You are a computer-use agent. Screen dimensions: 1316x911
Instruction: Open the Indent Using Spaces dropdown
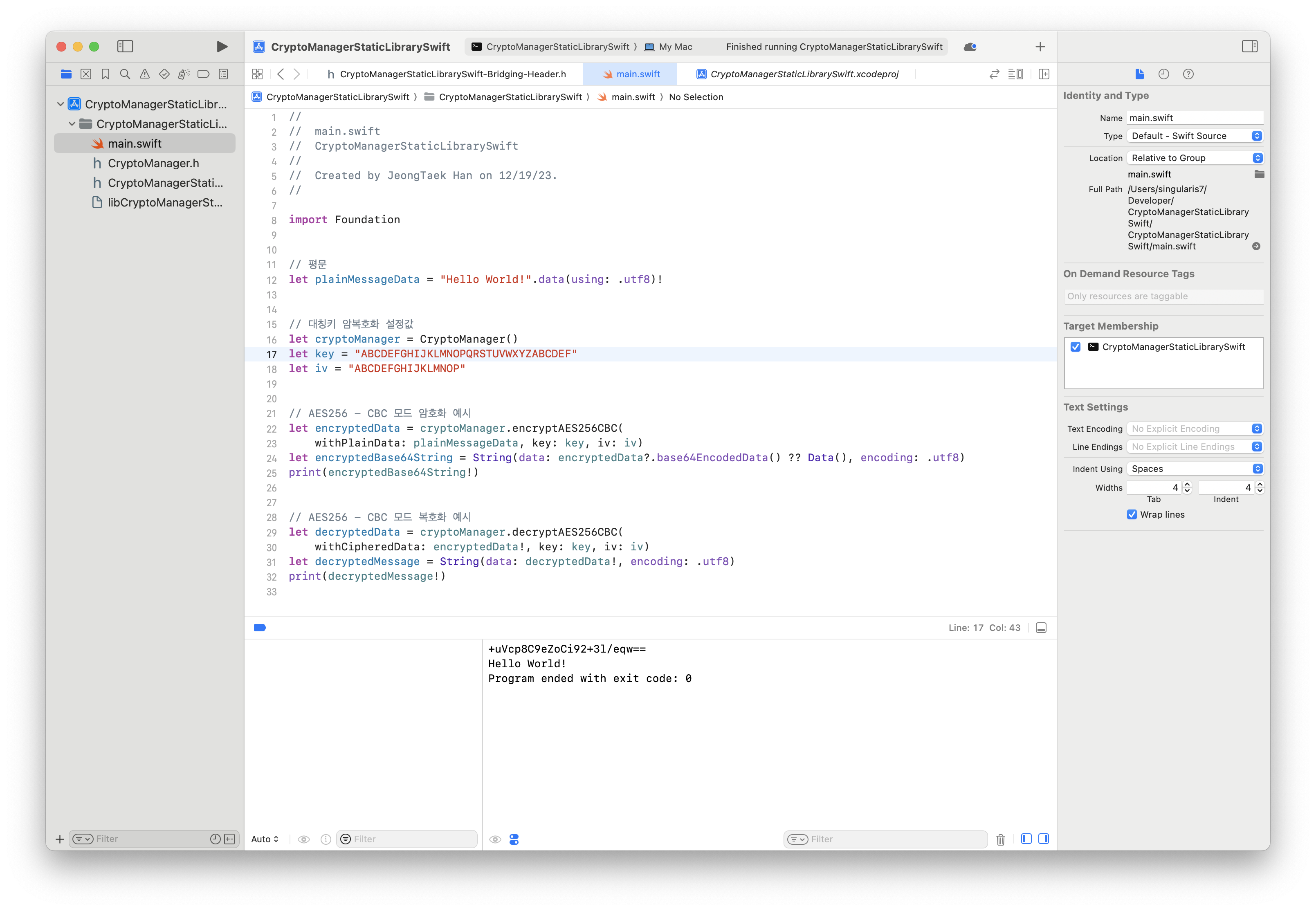pos(1195,469)
